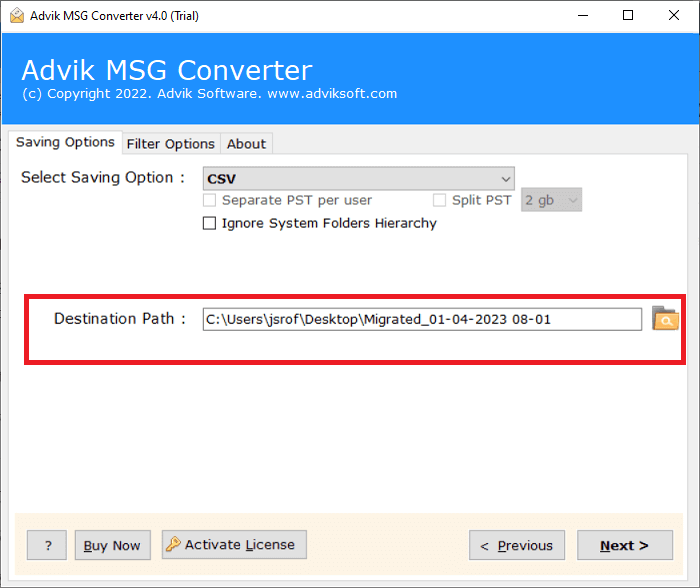Go back with the Previous button
700x588 pixels.
[517, 545]
